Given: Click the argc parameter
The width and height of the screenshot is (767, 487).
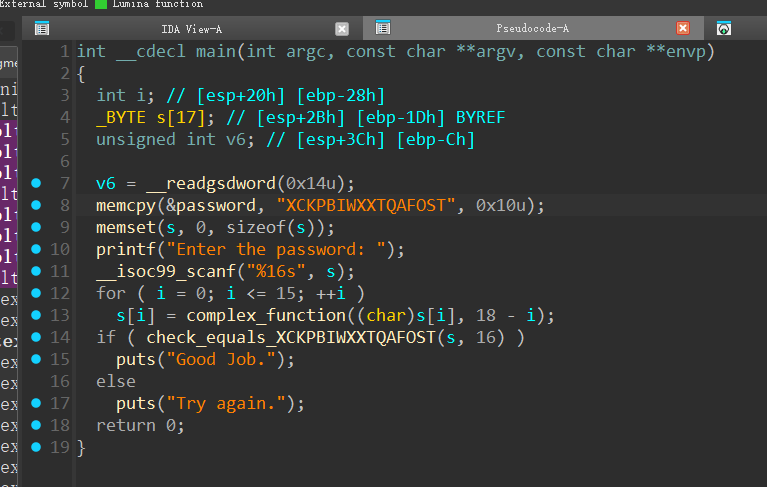Looking at the screenshot, I should pos(306,51).
